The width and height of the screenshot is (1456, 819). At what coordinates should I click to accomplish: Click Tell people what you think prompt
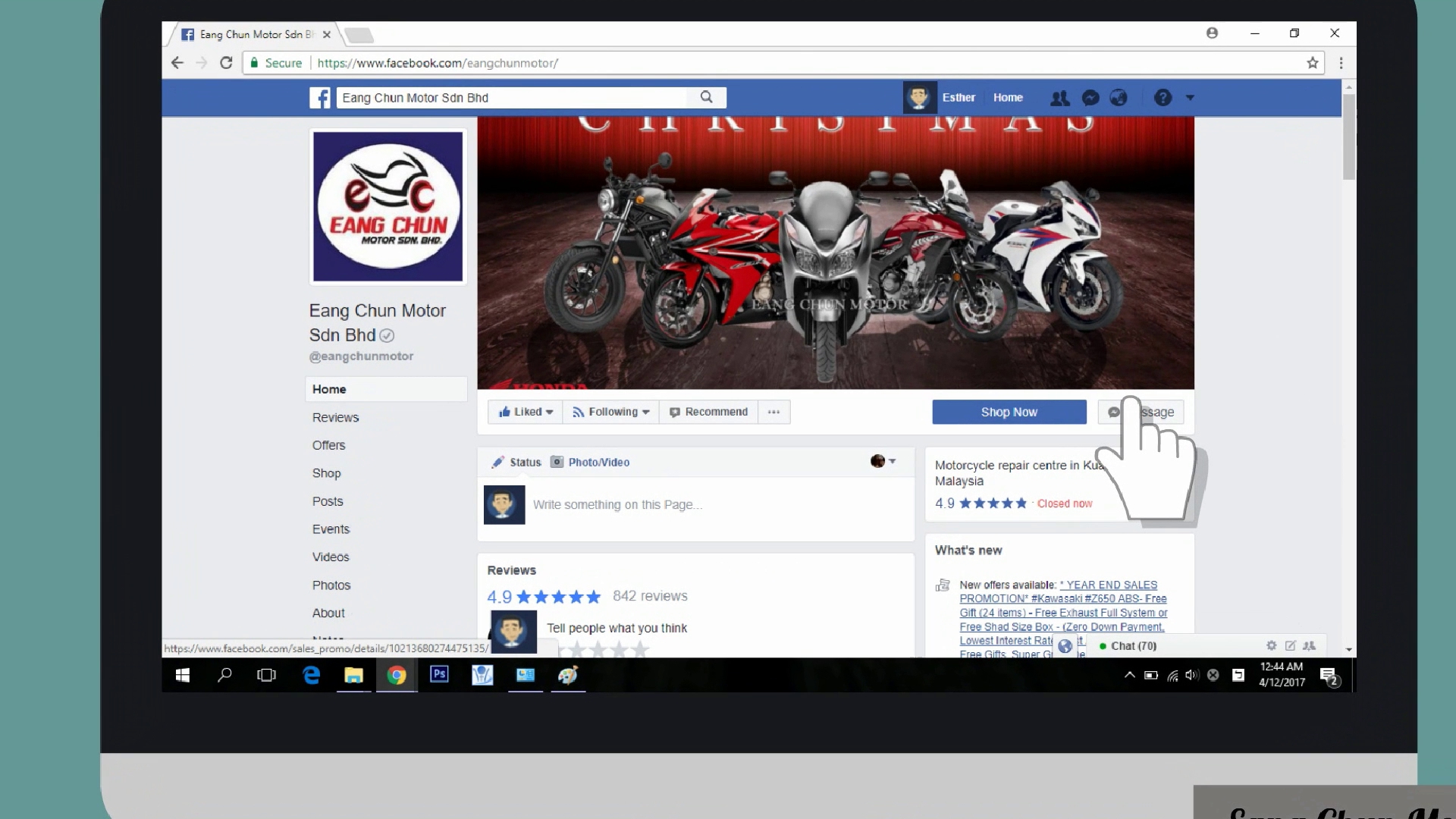617,628
